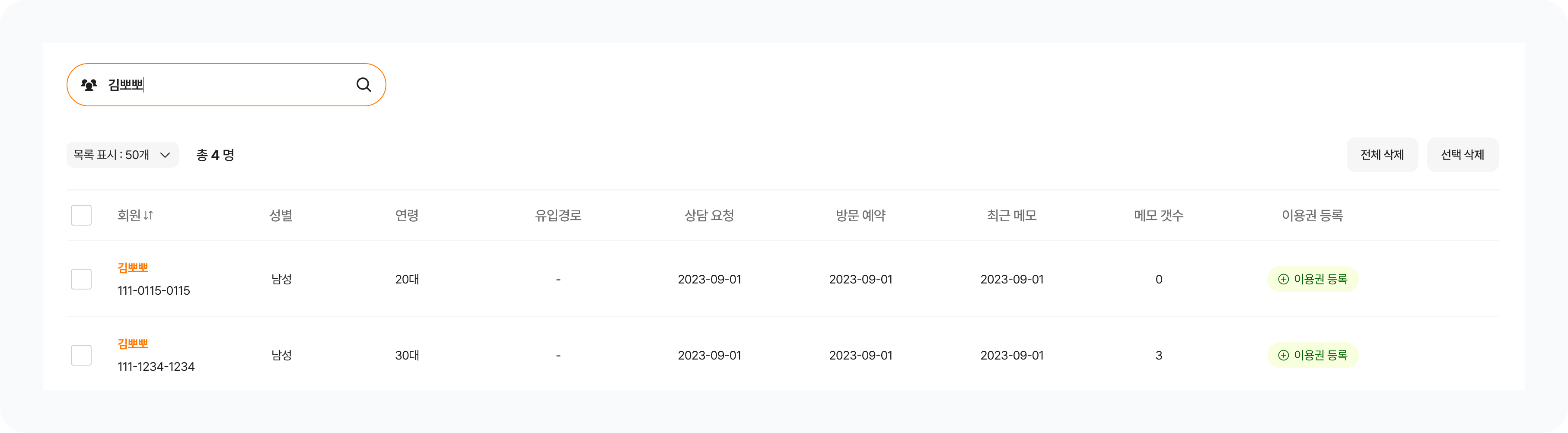Screen dimensions: 1568x433
Task: Click the 성별 column header
Action: [x=281, y=216]
